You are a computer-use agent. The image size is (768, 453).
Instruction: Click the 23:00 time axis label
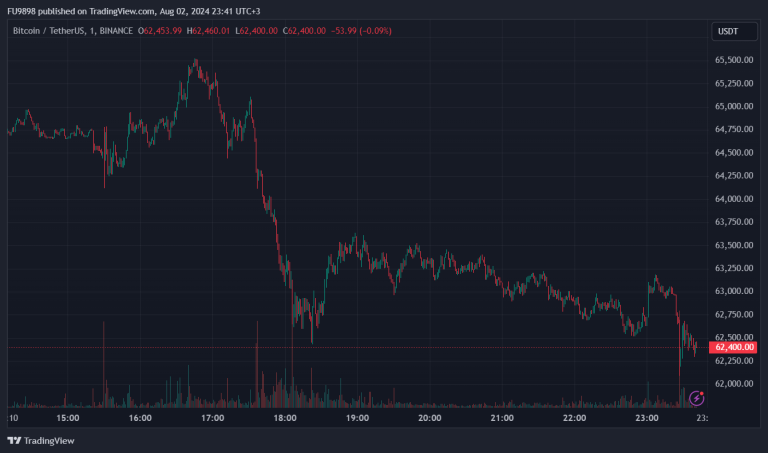(x=646, y=418)
